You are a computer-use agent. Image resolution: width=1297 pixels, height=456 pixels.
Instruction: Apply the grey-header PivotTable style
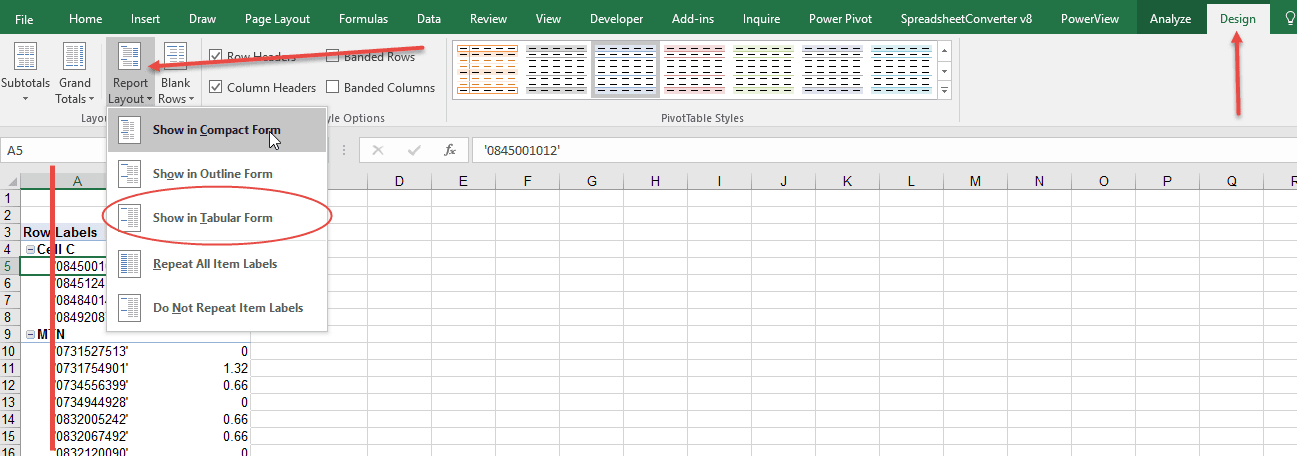556,70
